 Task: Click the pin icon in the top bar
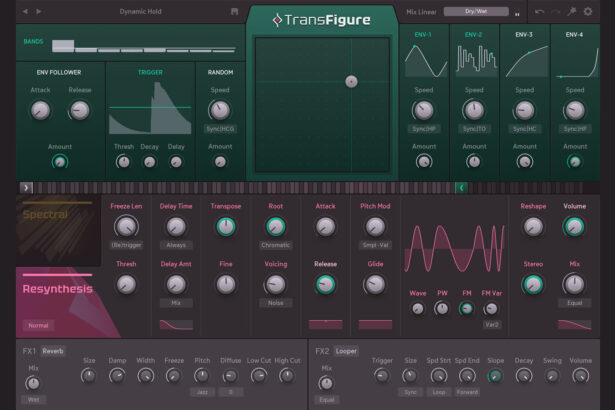coord(572,11)
